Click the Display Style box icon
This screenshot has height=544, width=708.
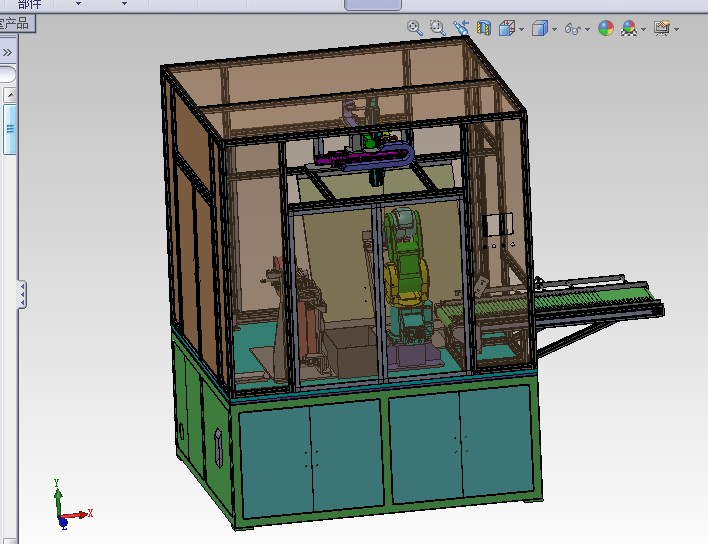pos(540,28)
